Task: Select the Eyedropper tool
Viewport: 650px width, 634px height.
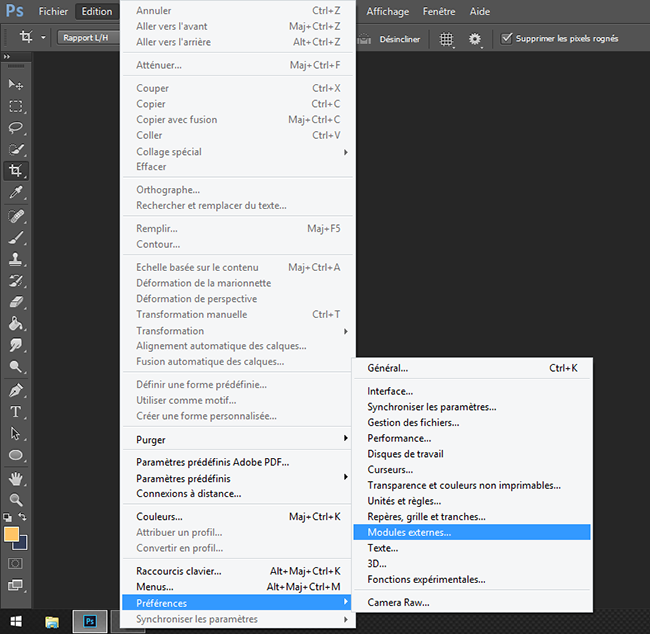Action: [x=16, y=193]
